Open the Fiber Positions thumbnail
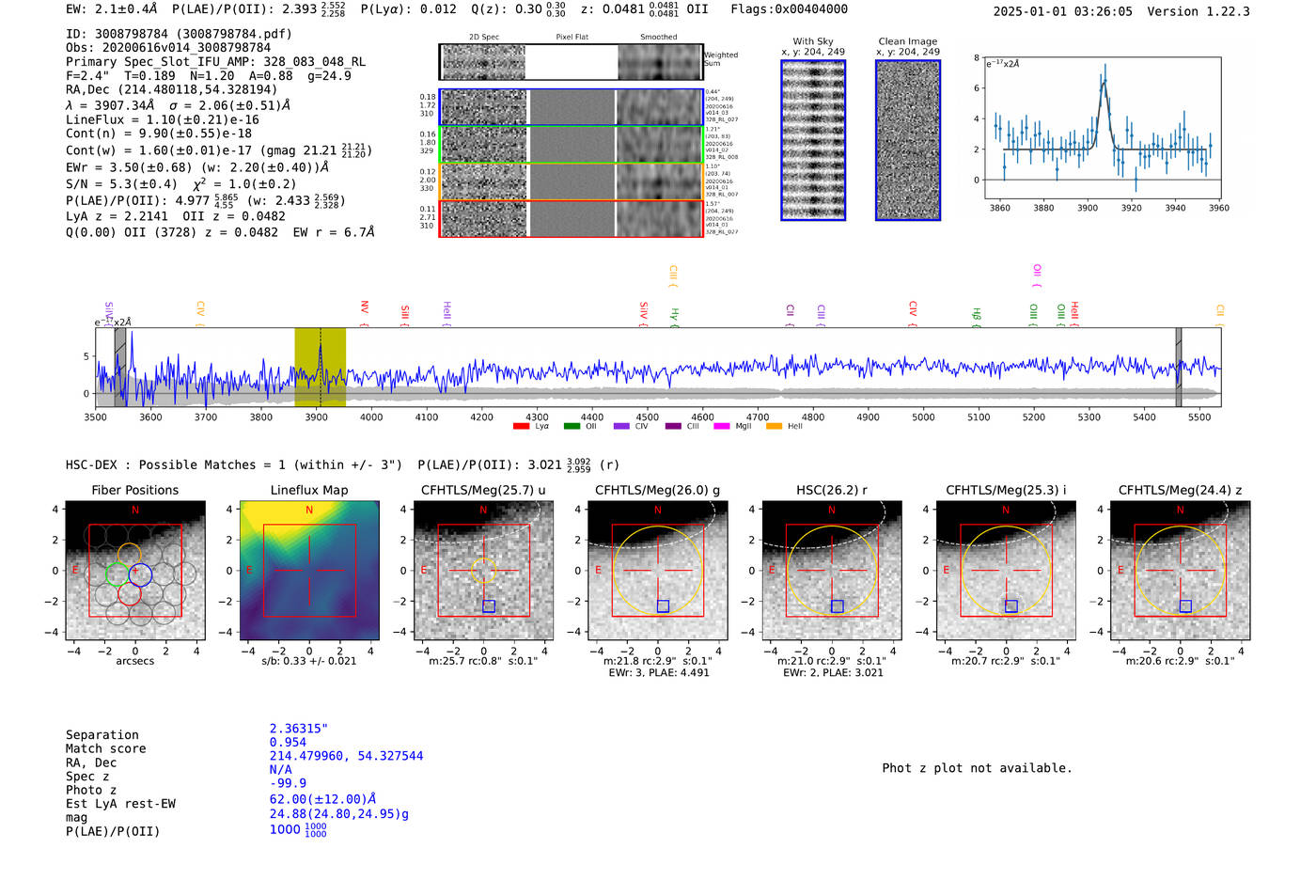The width and height of the screenshot is (1316, 896). tap(135, 571)
